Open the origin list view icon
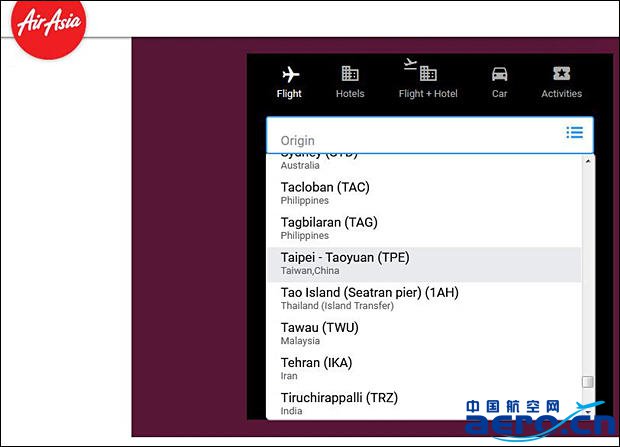This screenshot has height=447, width=620. (x=574, y=133)
